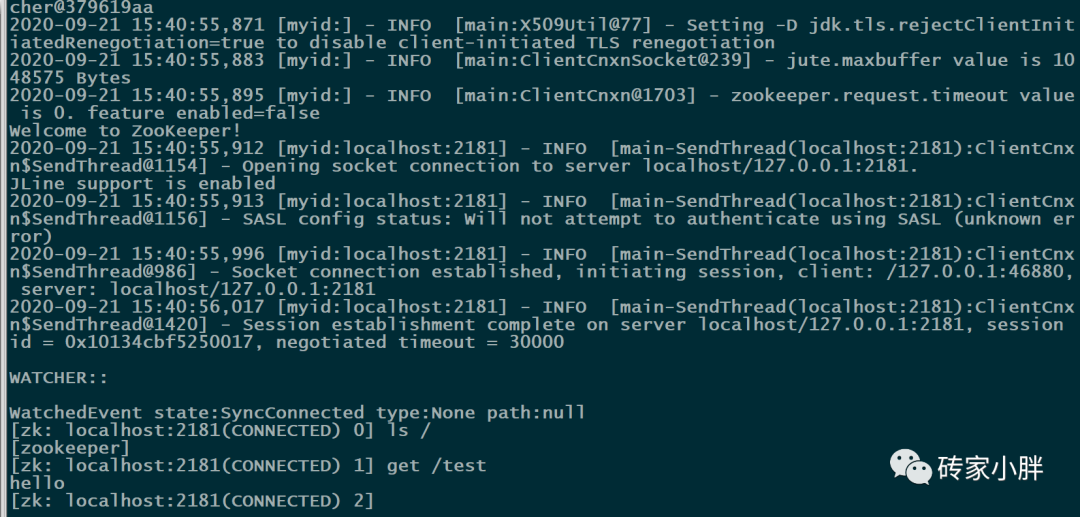Click the WatchedEvent state:SyncConnected line

(297, 412)
